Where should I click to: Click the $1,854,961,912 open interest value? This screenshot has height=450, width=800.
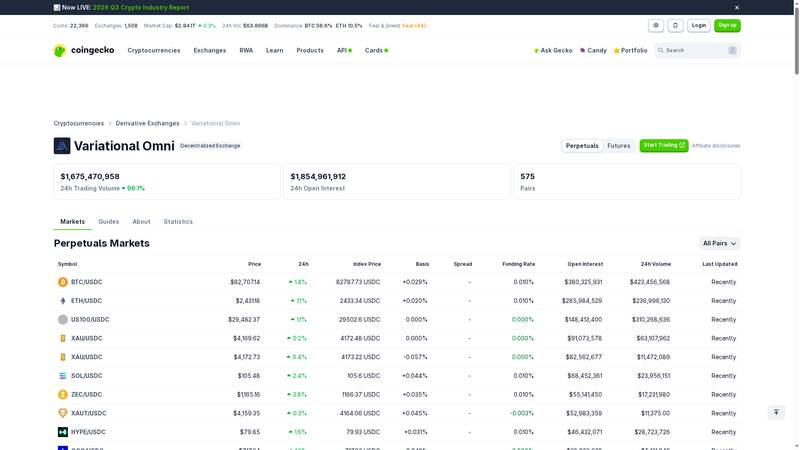pyautogui.click(x=318, y=177)
